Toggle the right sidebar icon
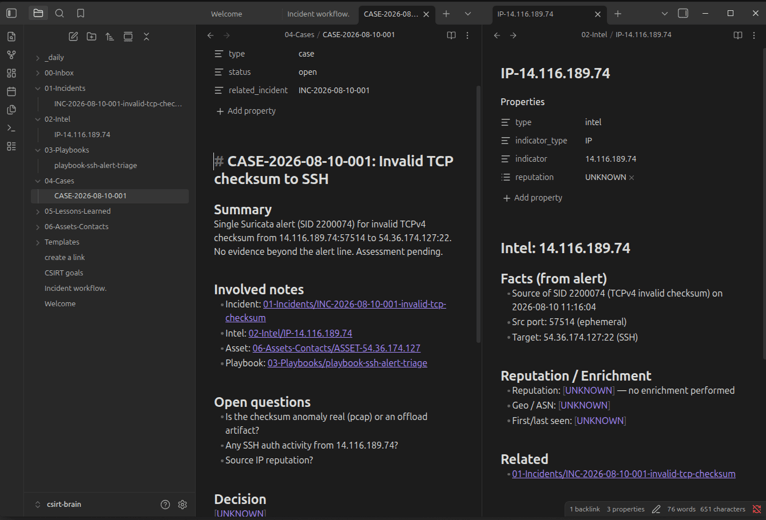 click(683, 13)
